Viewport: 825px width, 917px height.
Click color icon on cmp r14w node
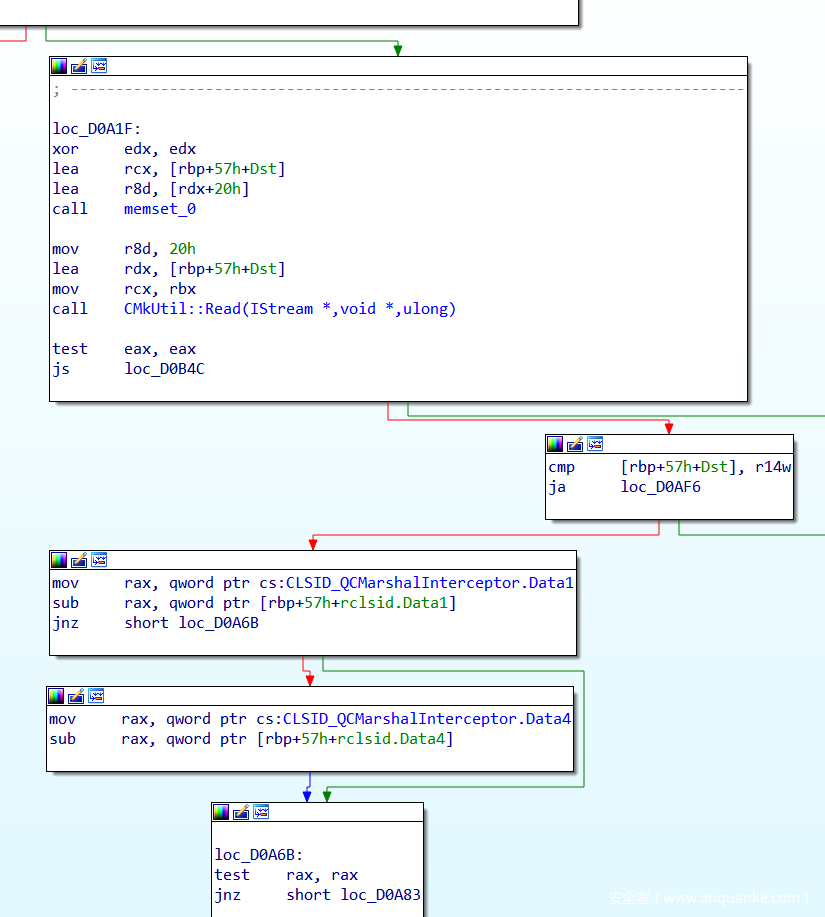coord(555,444)
